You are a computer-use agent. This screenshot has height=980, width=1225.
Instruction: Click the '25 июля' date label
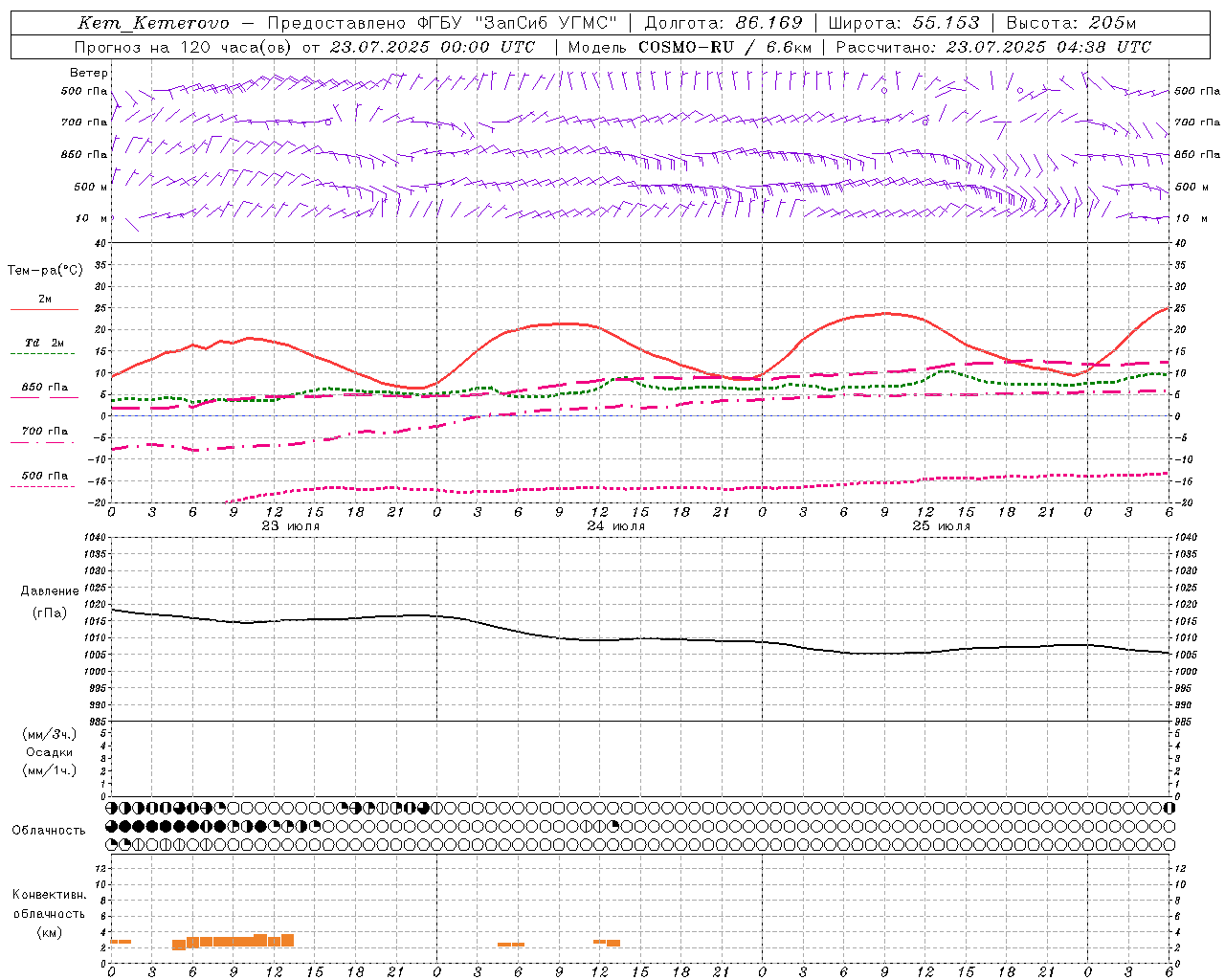coord(942,526)
